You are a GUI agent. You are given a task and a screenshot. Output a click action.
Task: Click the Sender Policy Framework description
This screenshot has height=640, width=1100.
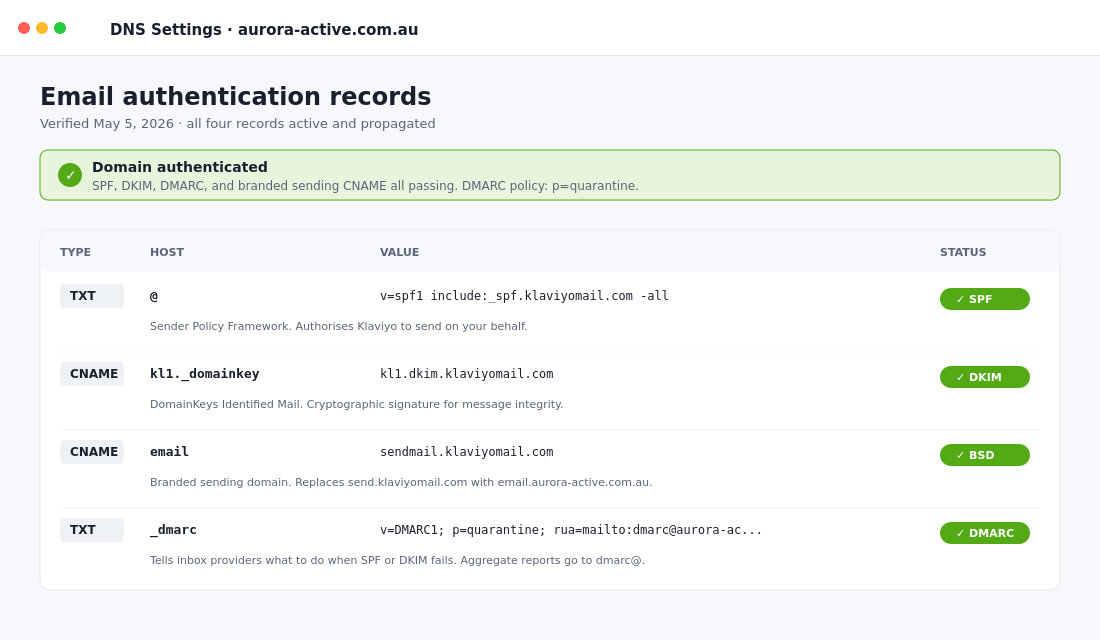[338, 326]
